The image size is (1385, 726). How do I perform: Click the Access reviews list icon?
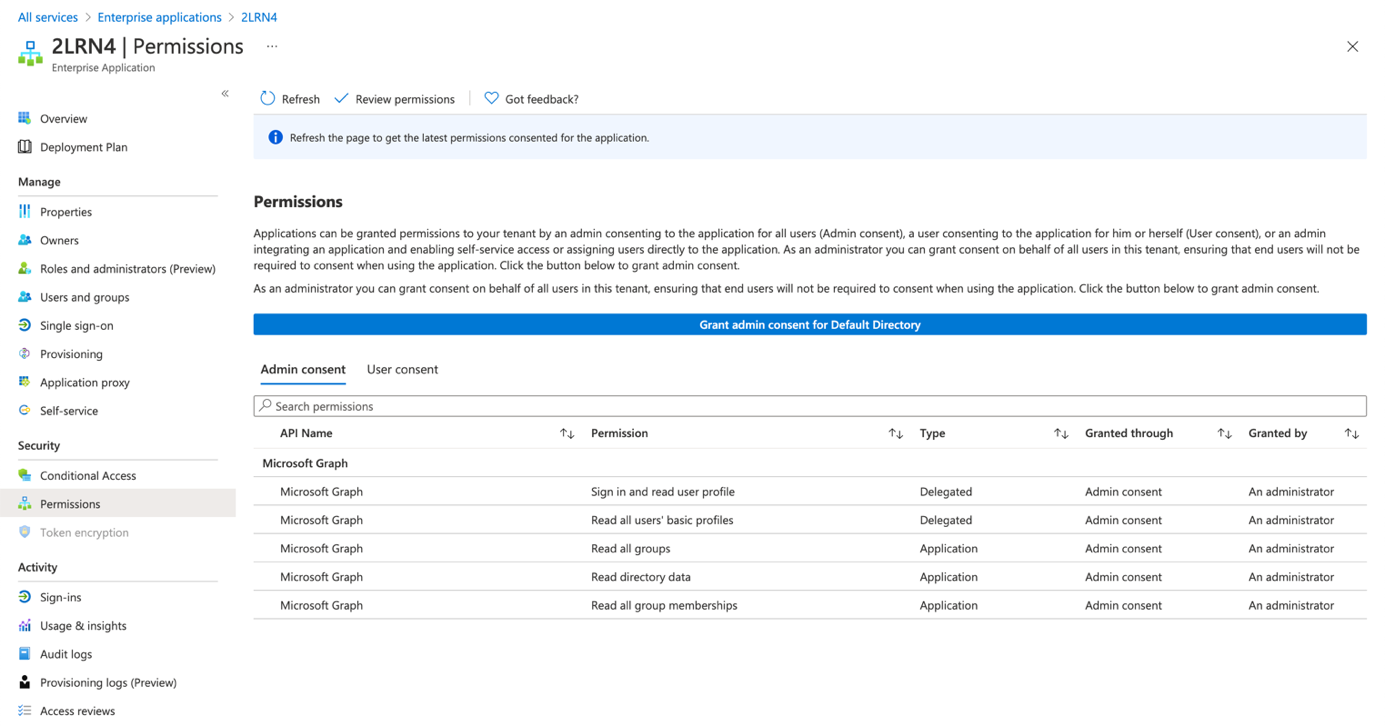pos(25,710)
